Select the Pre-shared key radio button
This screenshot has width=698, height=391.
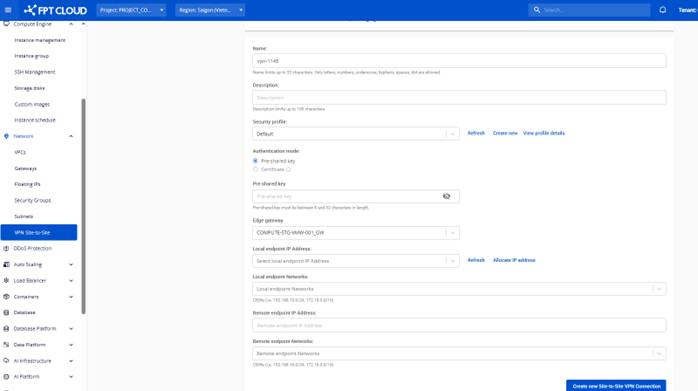(255, 161)
